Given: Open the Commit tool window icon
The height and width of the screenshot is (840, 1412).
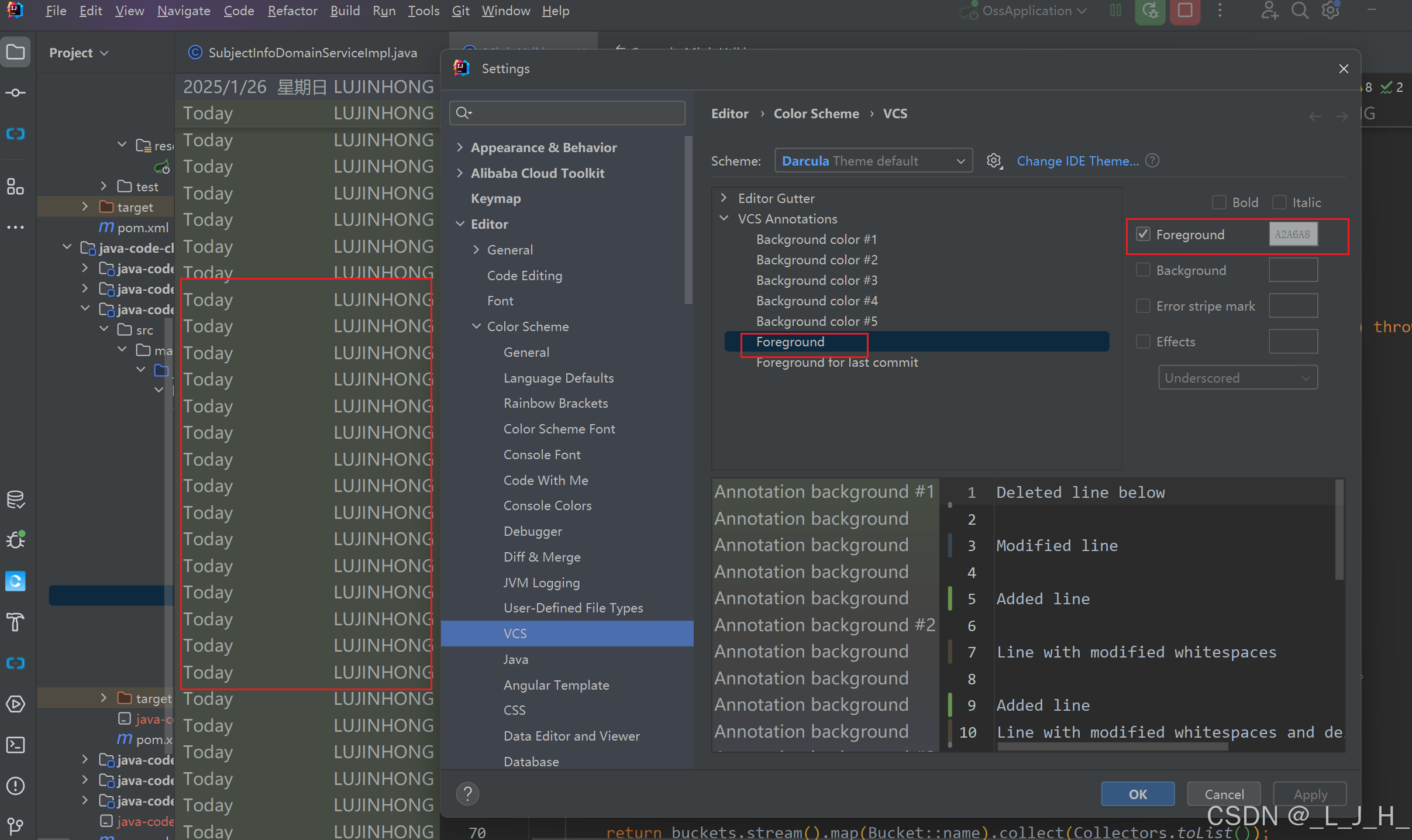Looking at the screenshot, I should (16, 93).
